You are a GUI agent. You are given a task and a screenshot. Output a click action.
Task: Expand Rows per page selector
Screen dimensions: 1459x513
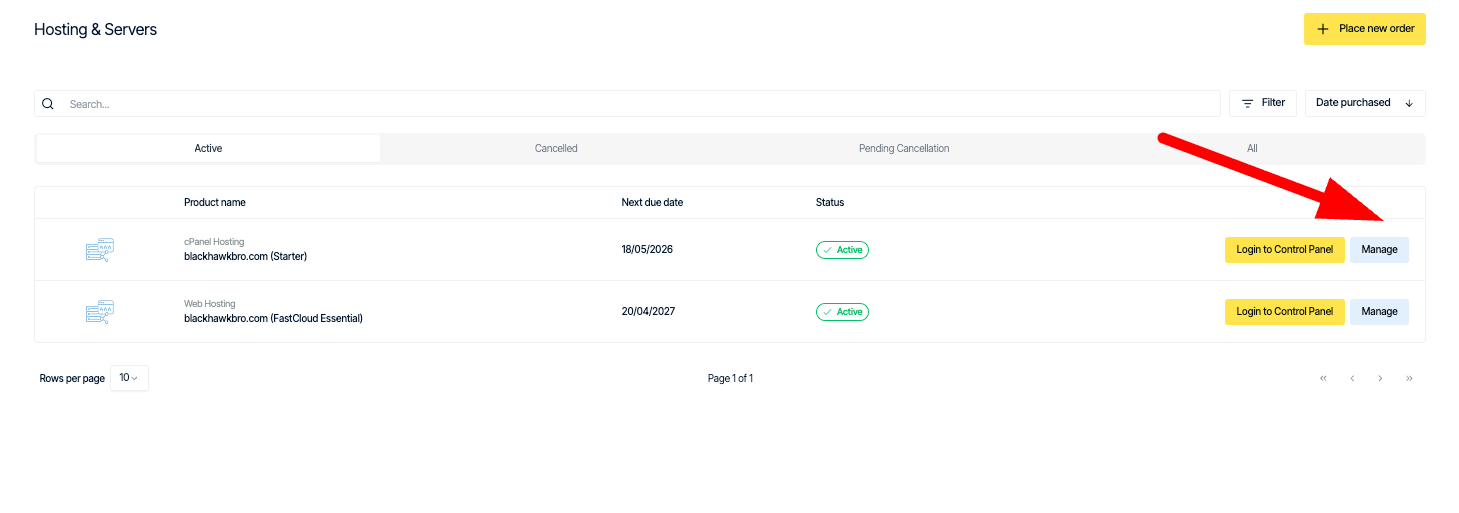pos(129,378)
